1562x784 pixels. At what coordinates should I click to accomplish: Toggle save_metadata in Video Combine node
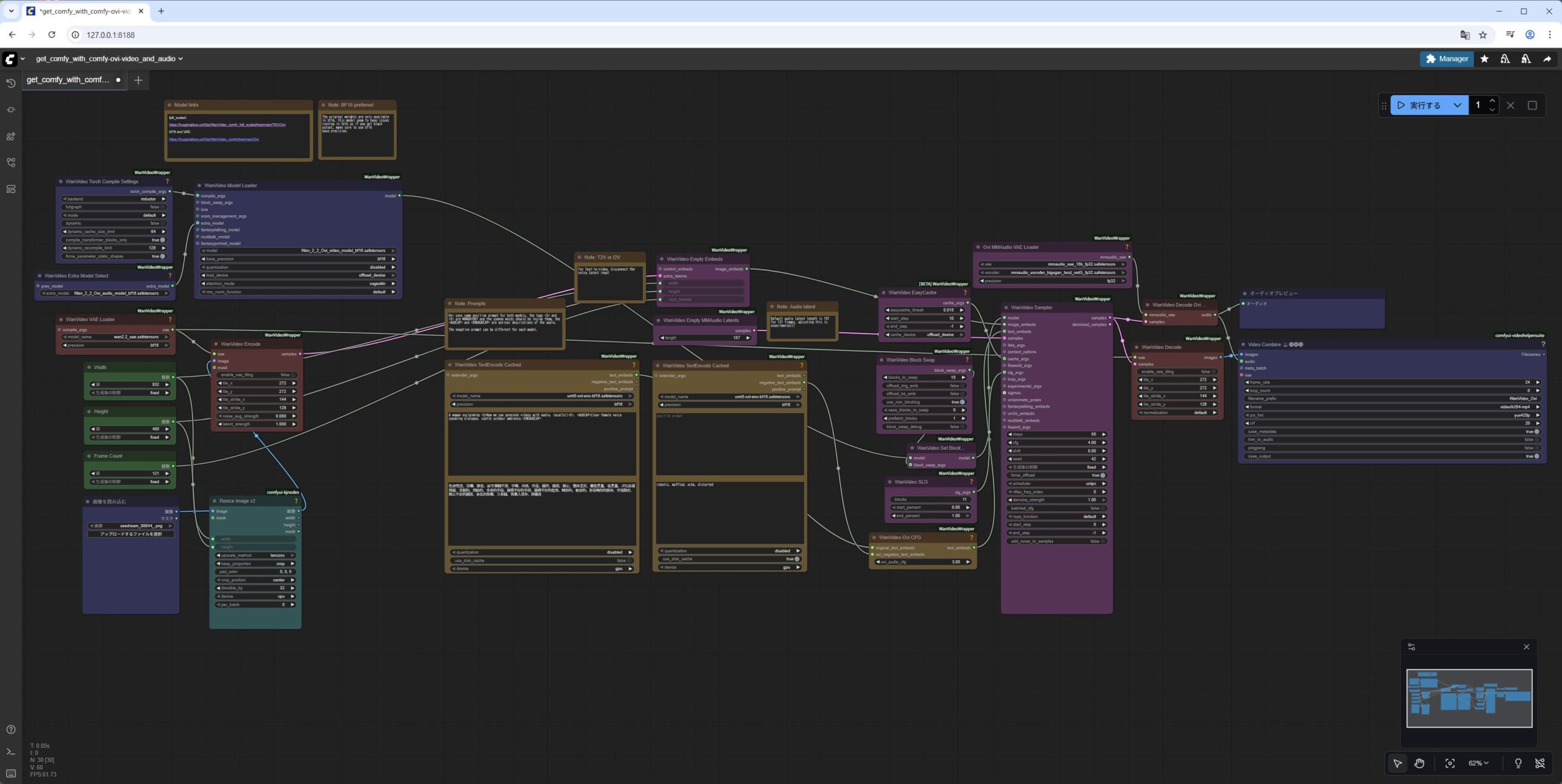click(1536, 431)
